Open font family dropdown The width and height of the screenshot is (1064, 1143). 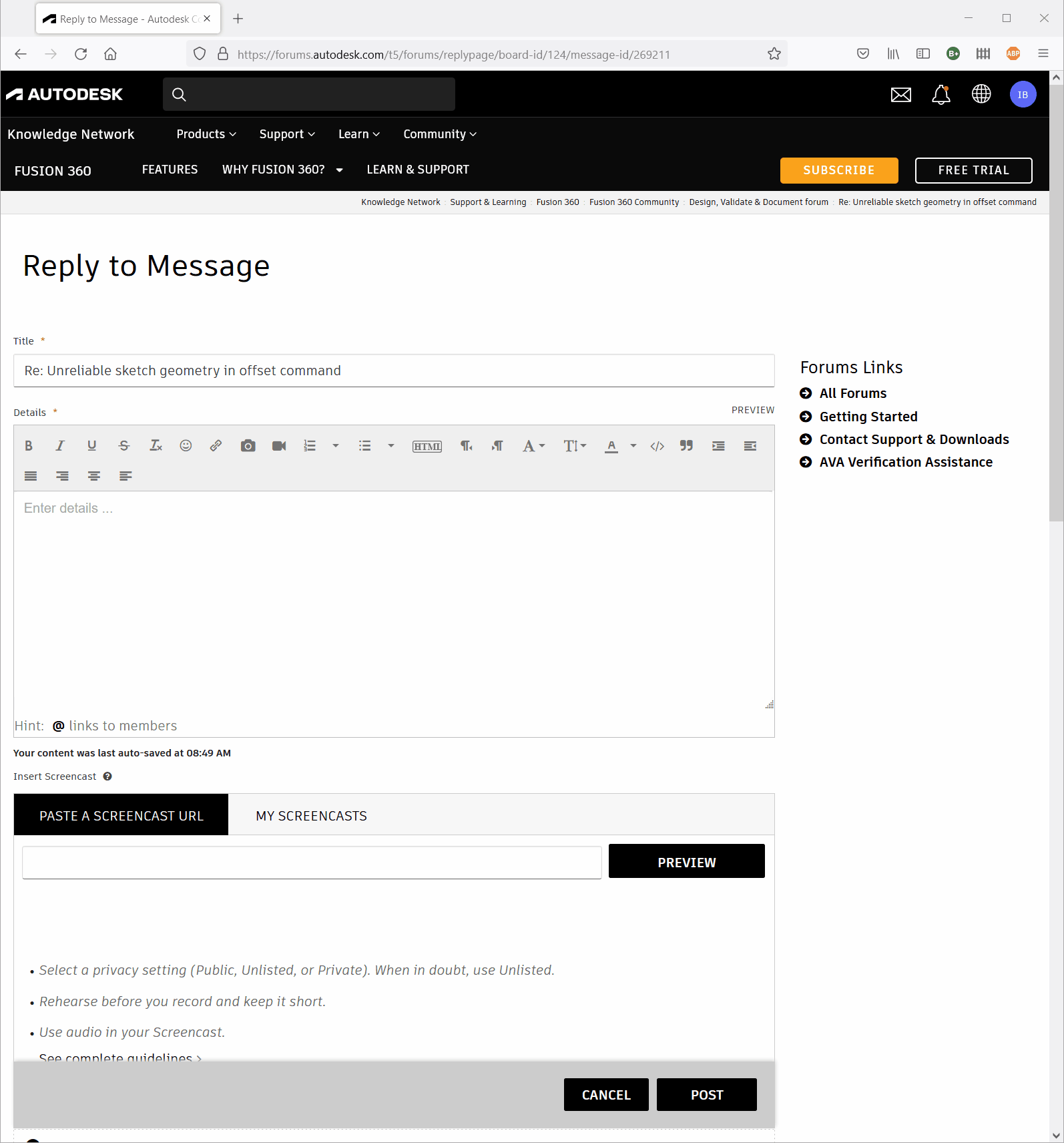tap(533, 446)
